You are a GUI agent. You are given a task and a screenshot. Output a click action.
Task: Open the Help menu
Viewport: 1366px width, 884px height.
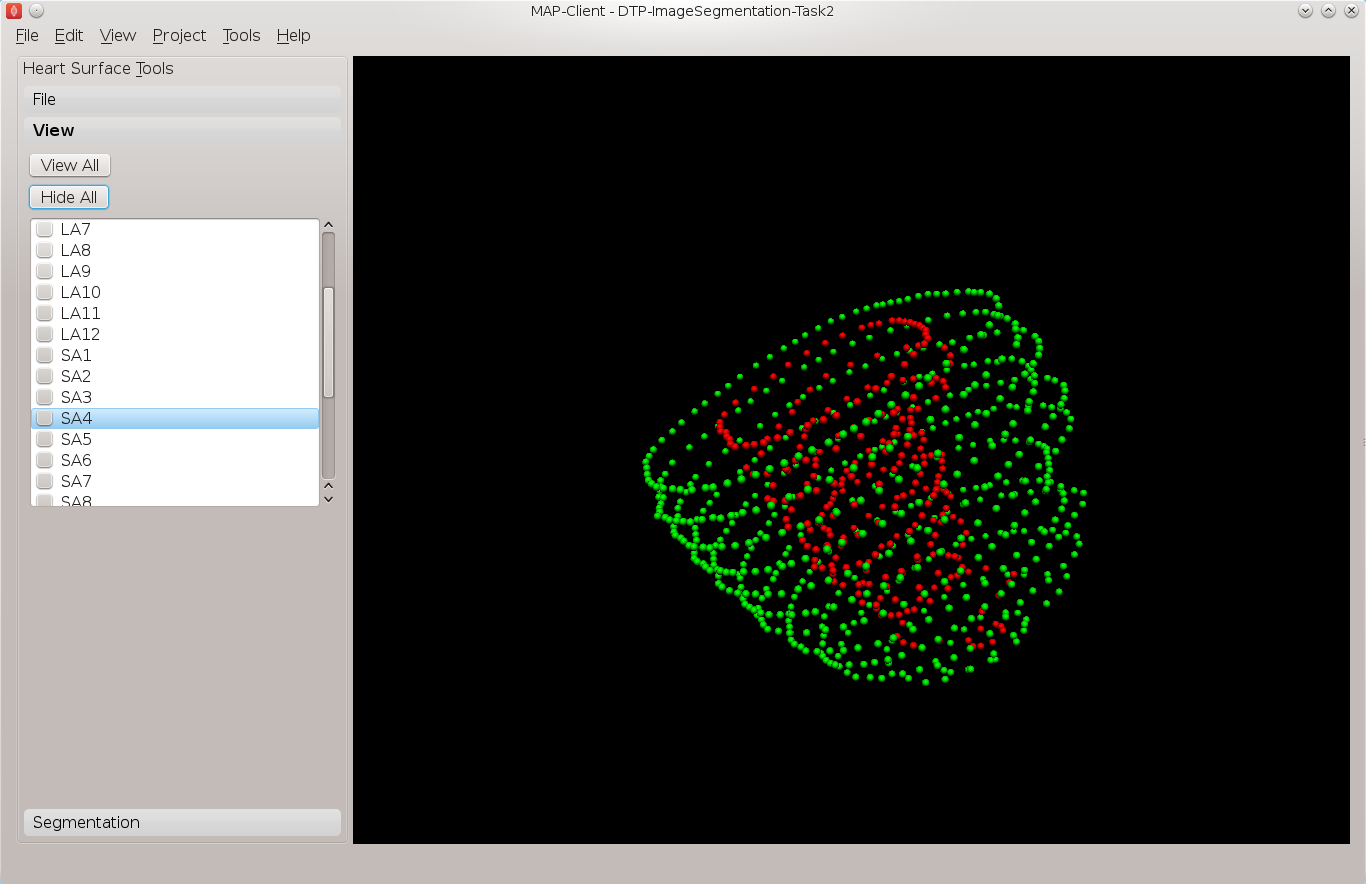293,35
